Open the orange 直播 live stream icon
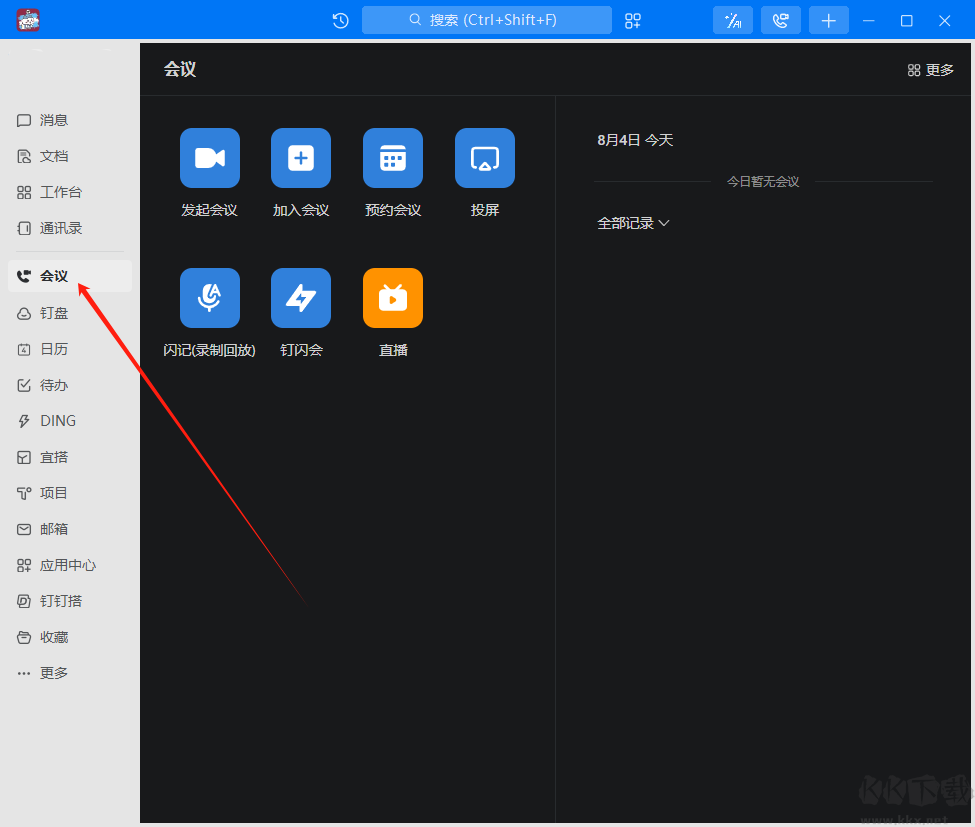 click(x=393, y=298)
